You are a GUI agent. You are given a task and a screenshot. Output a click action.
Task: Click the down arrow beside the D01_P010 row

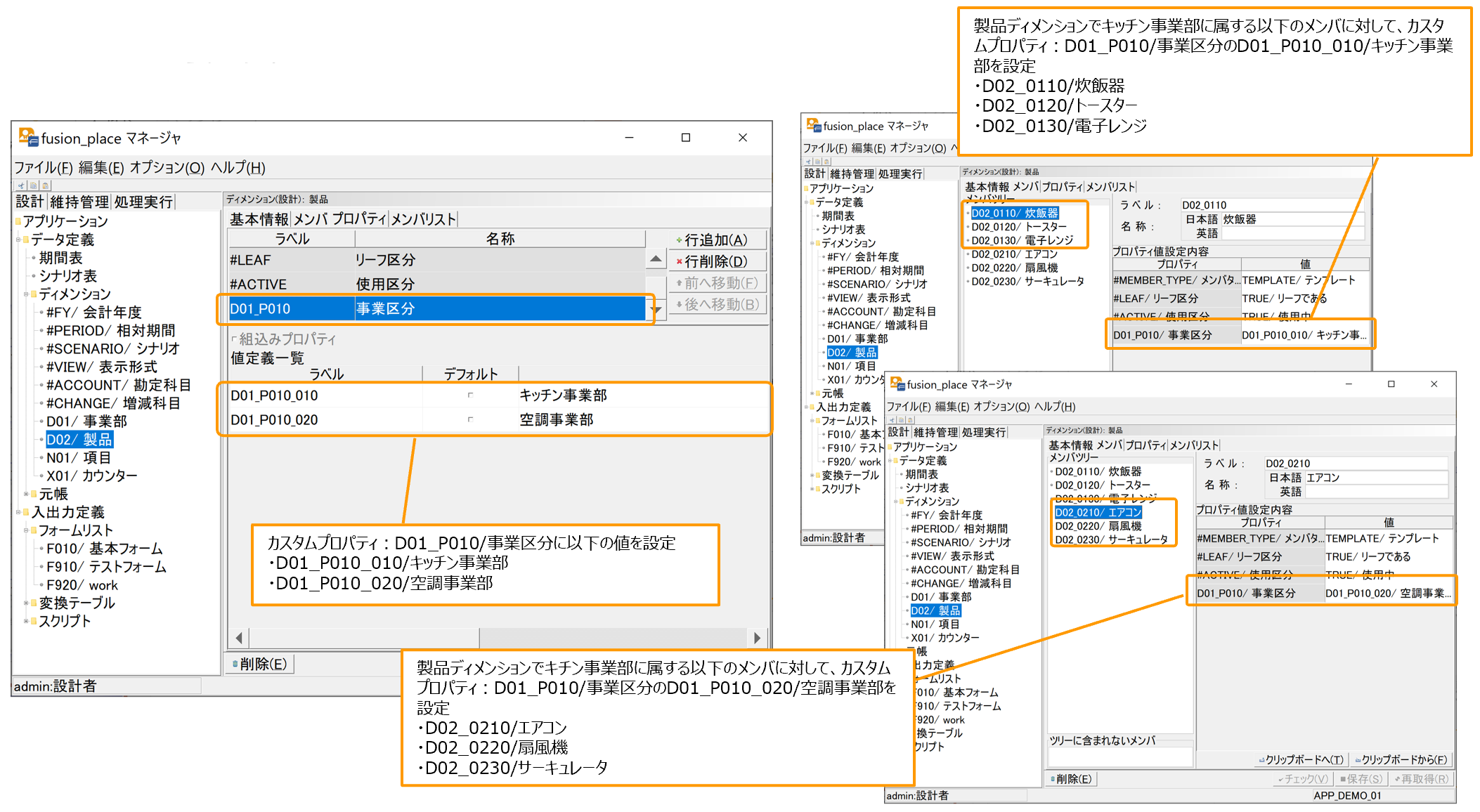656,310
